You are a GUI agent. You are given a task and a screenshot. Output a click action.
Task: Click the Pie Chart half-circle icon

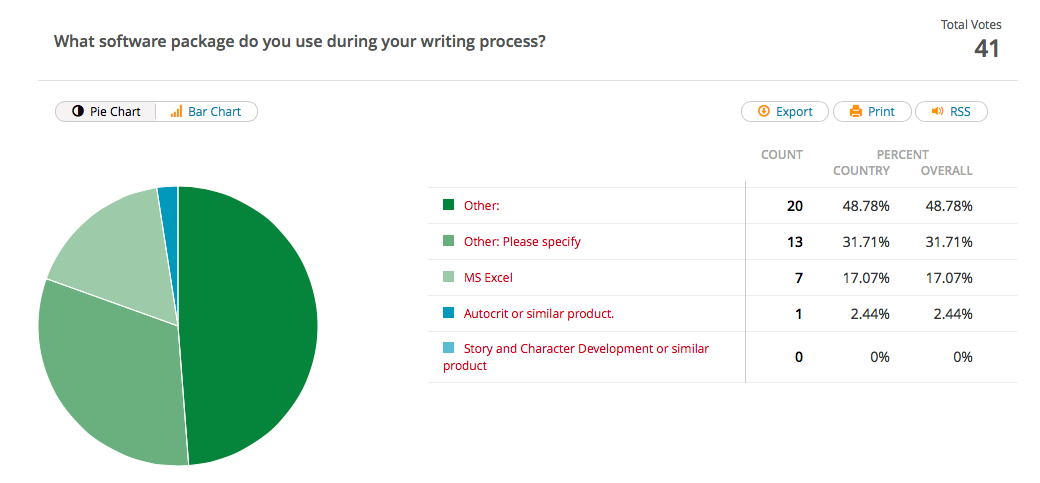point(77,112)
